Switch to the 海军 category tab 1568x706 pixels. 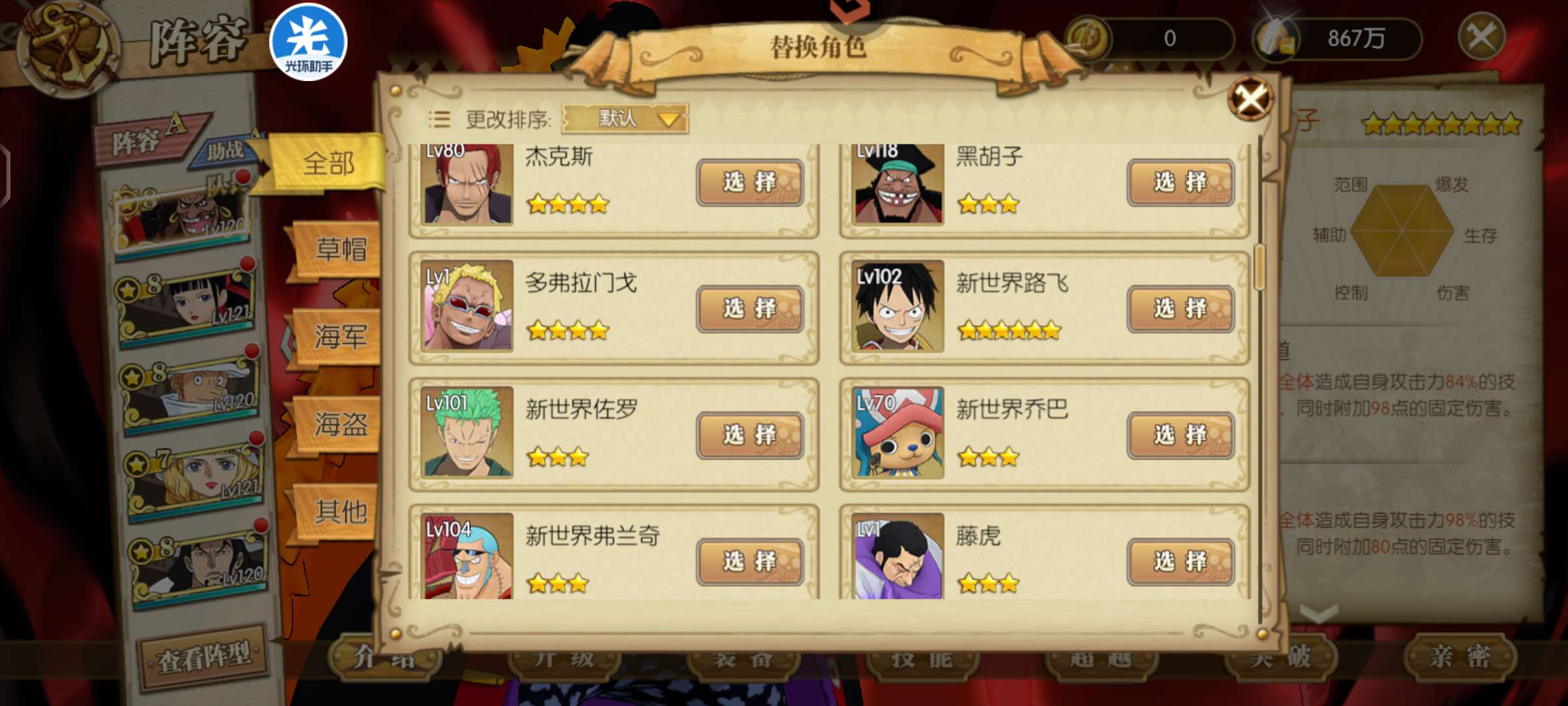tap(339, 337)
